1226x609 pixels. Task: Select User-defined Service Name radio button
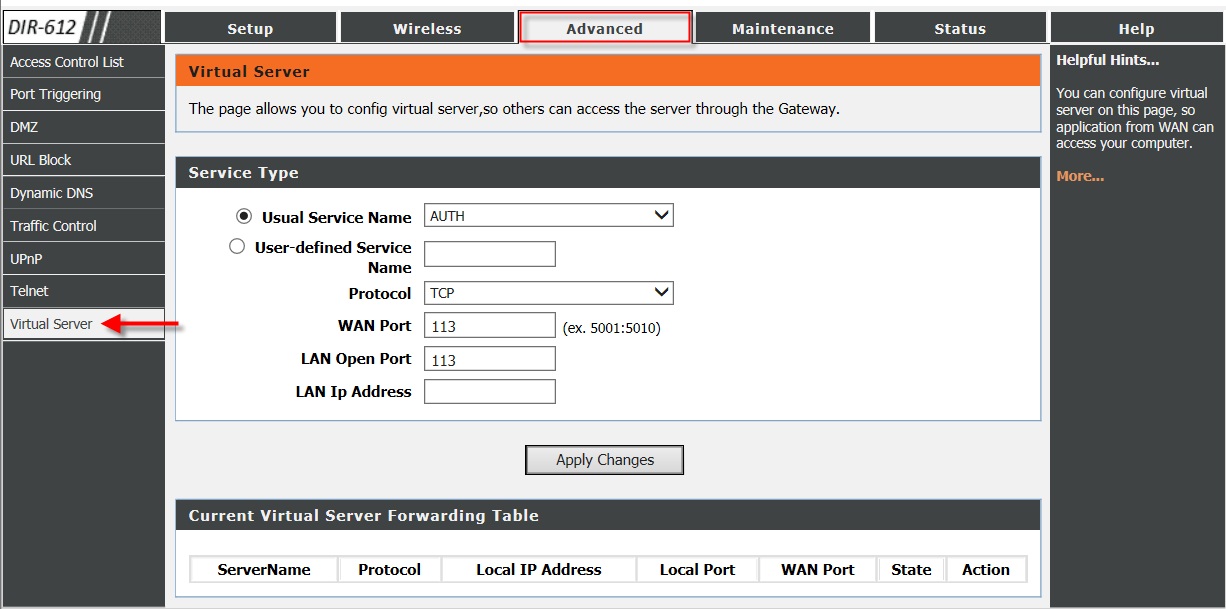pos(237,246)
